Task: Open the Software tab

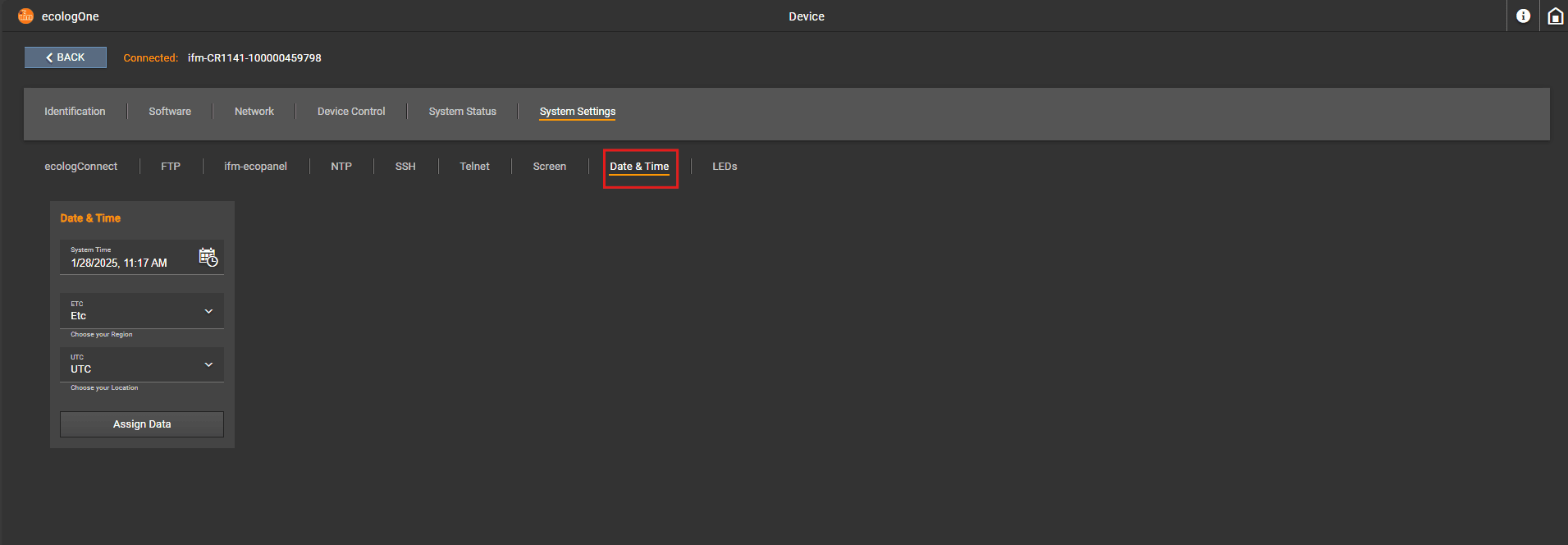Action: coord(170,112)
